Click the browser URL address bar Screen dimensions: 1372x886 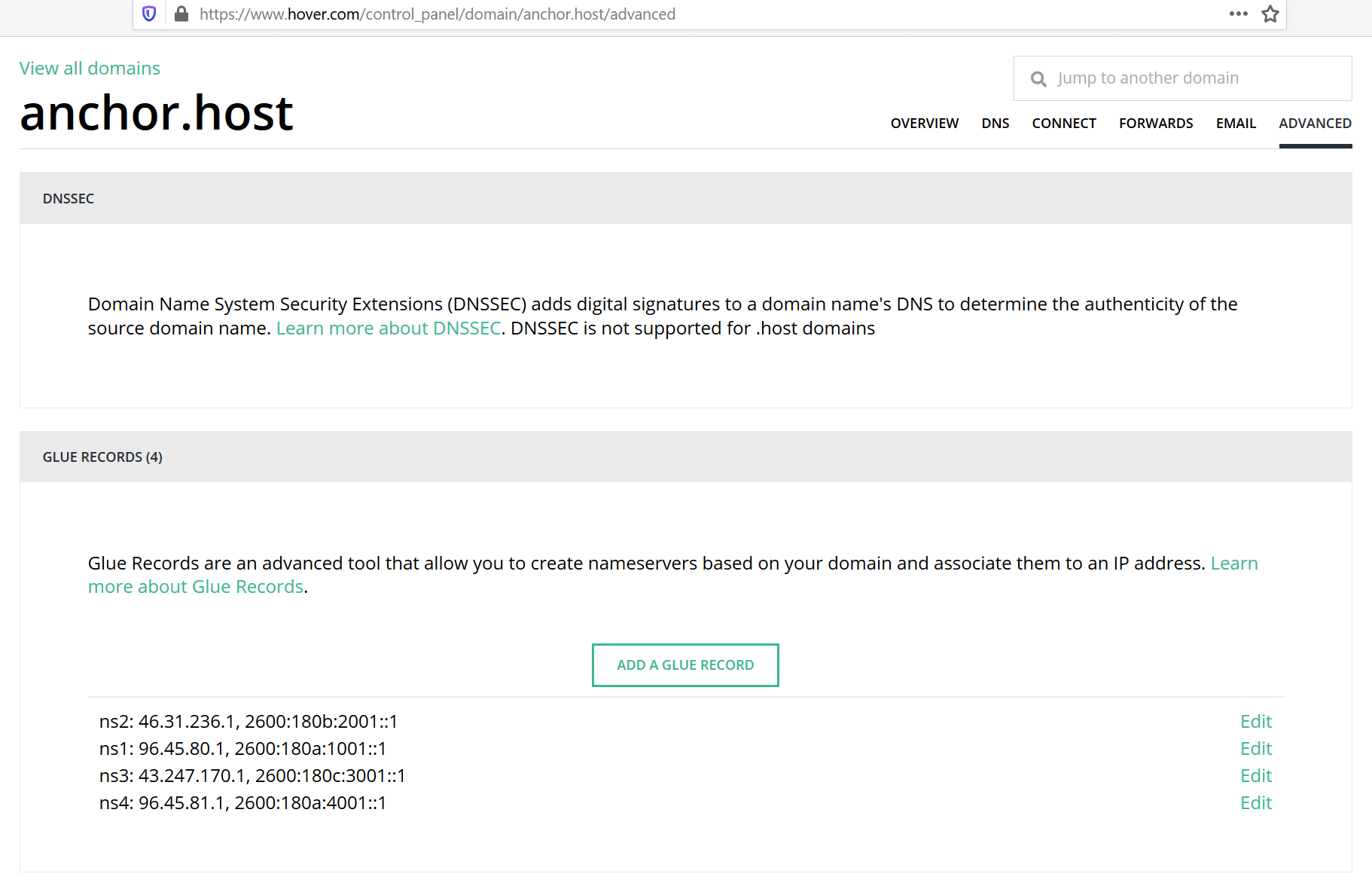[x=708, y=14]
